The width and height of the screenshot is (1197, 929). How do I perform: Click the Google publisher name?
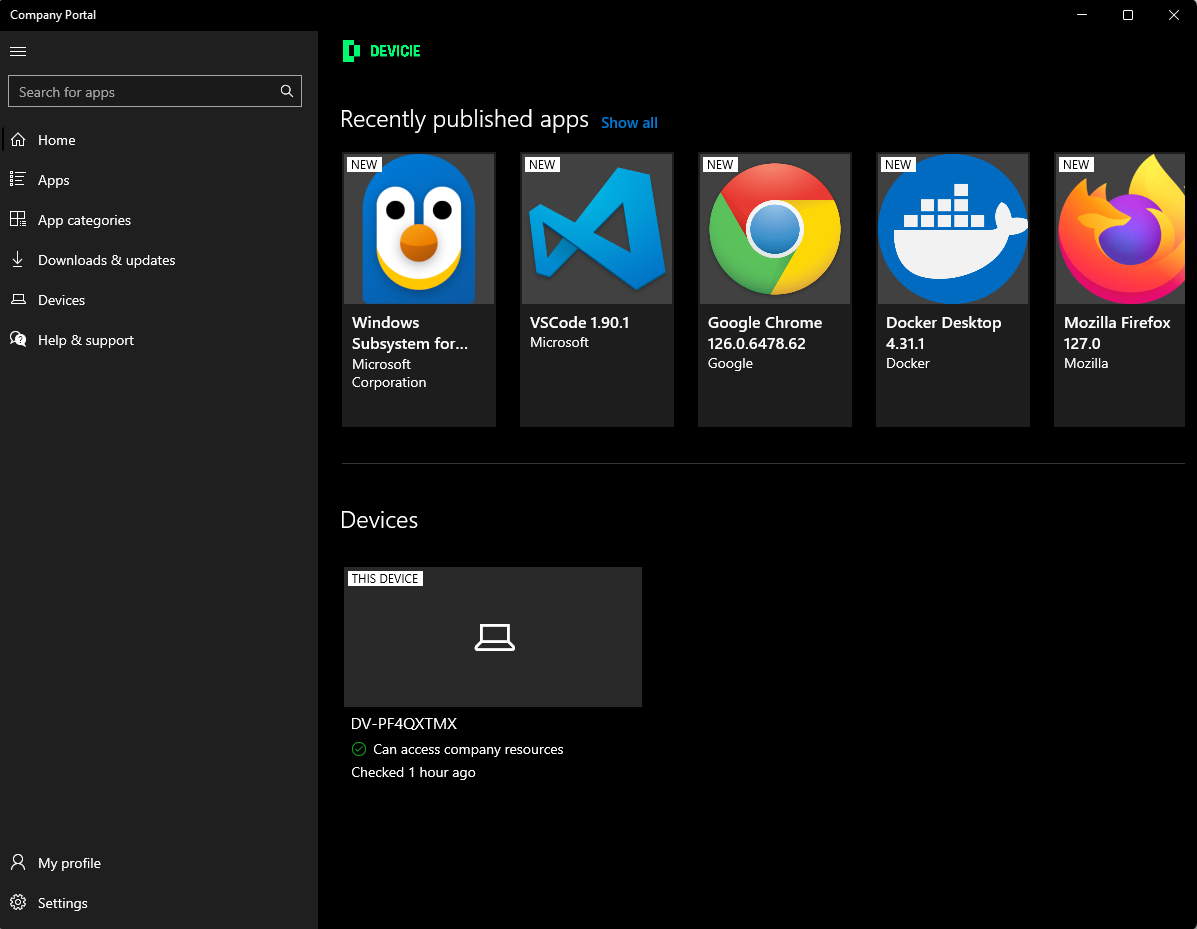(x=730, y=363)
